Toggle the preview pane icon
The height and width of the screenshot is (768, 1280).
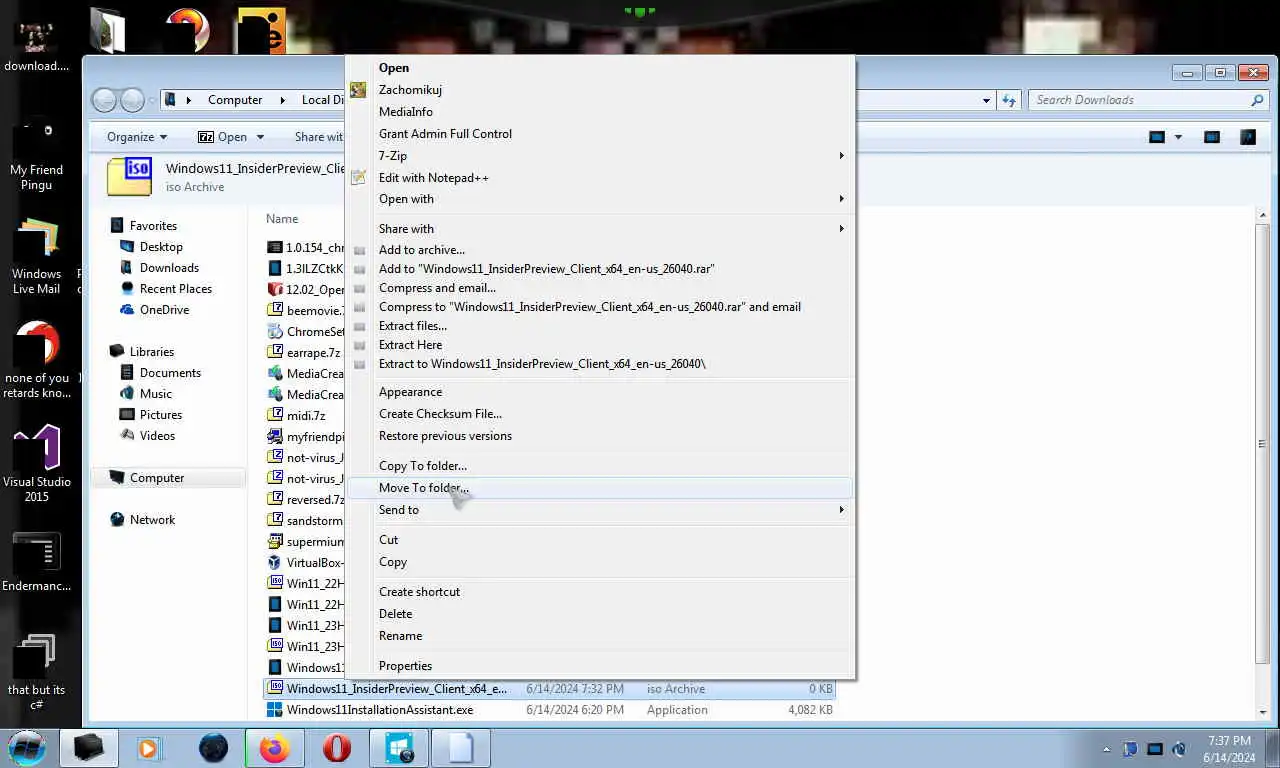[x=1212, y=137]
